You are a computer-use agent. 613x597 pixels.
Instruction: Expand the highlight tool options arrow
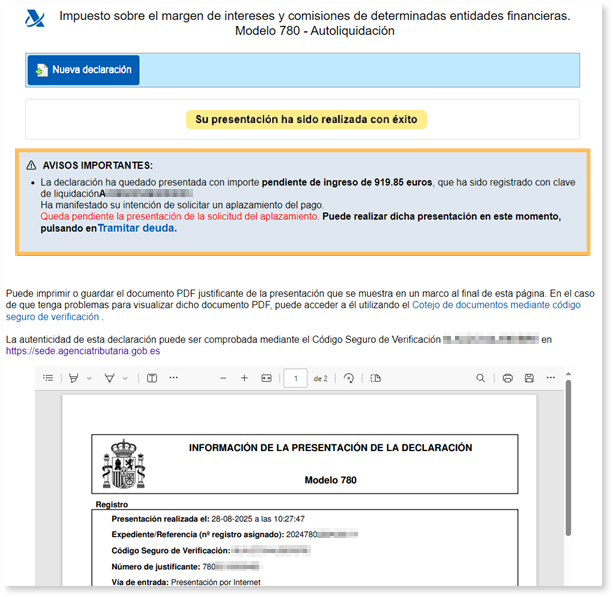pyautogui.click(x=89, y=378)
